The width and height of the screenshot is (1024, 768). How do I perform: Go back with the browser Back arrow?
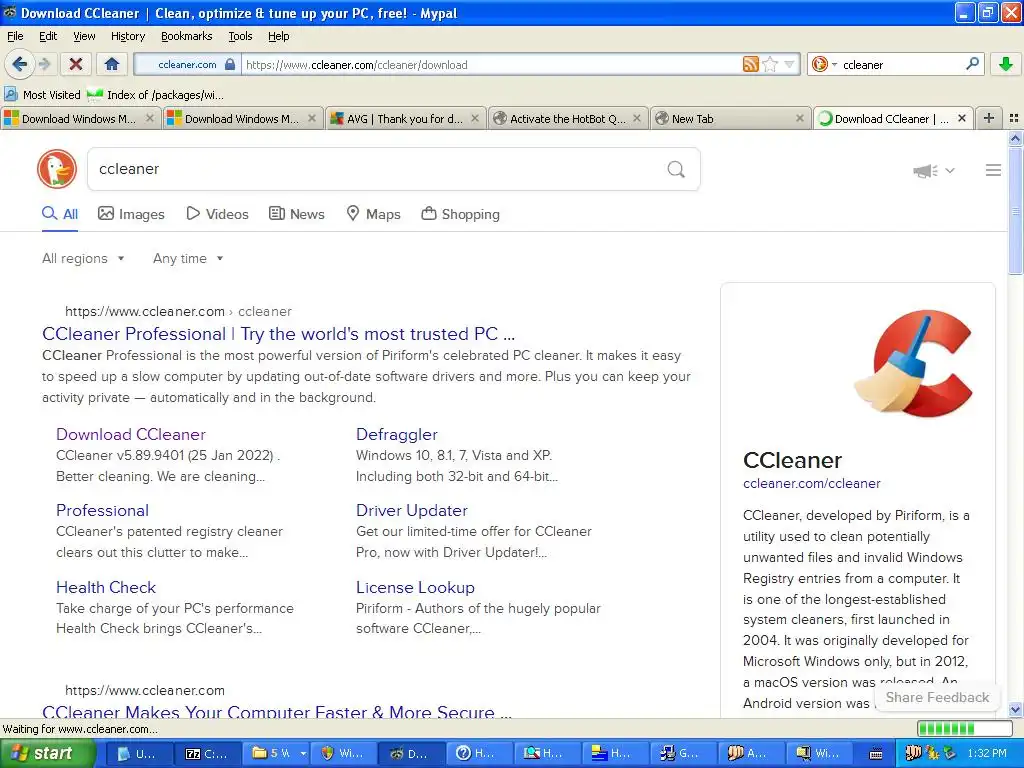pos(19,64)
